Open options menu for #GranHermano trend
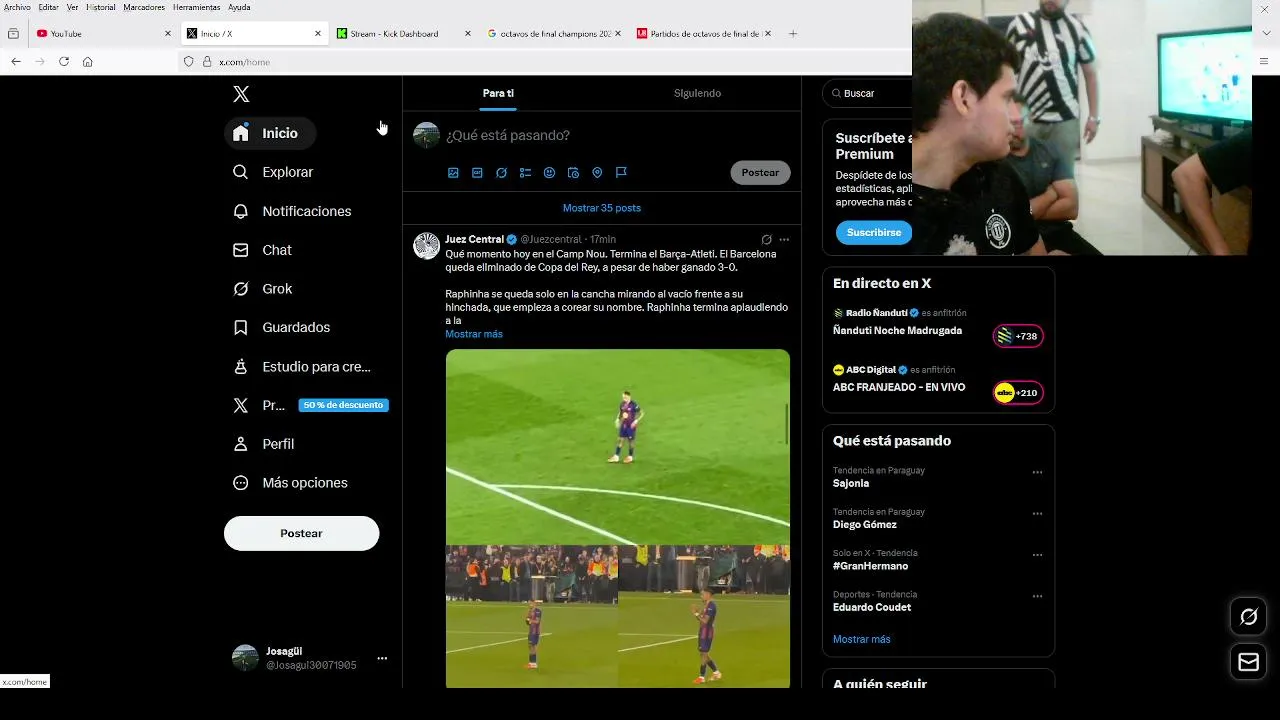This screenshot has height=720, width=1280. click(1037, 555)
